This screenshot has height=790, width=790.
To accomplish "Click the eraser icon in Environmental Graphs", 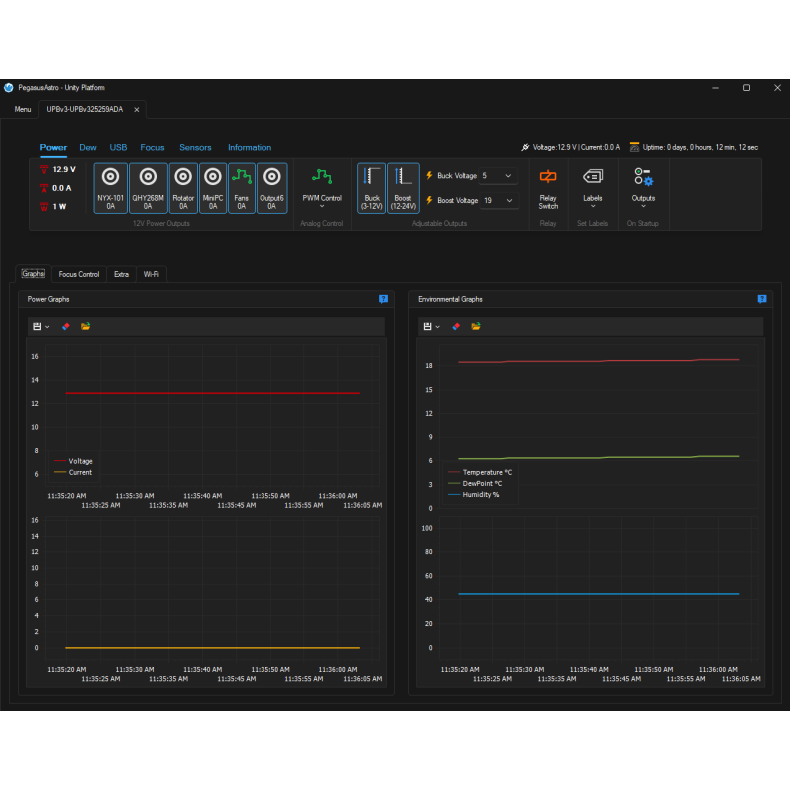I will (456, 326).
